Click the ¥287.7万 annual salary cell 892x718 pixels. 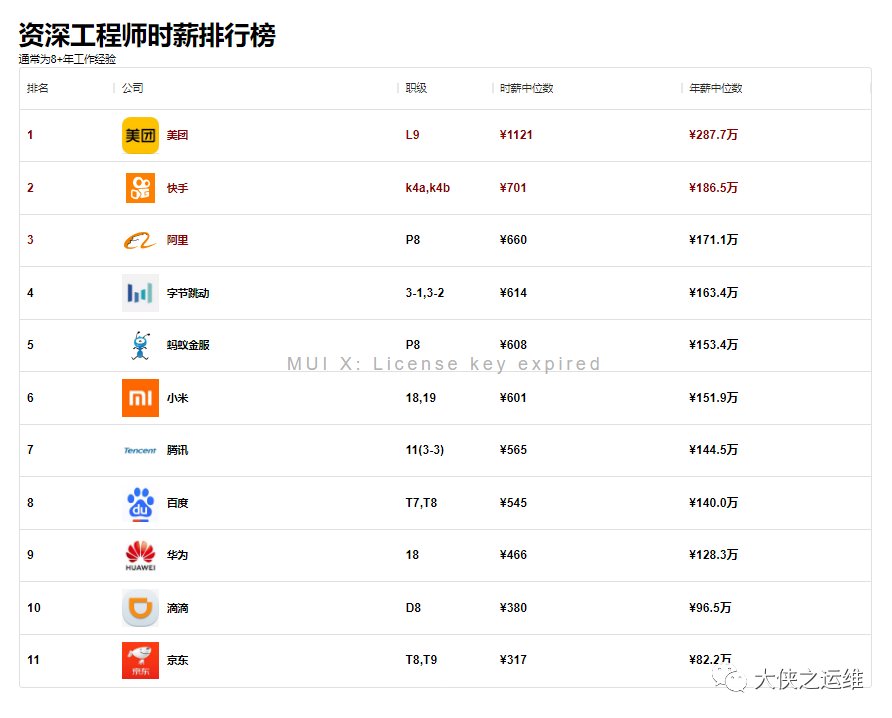point(713,135)
